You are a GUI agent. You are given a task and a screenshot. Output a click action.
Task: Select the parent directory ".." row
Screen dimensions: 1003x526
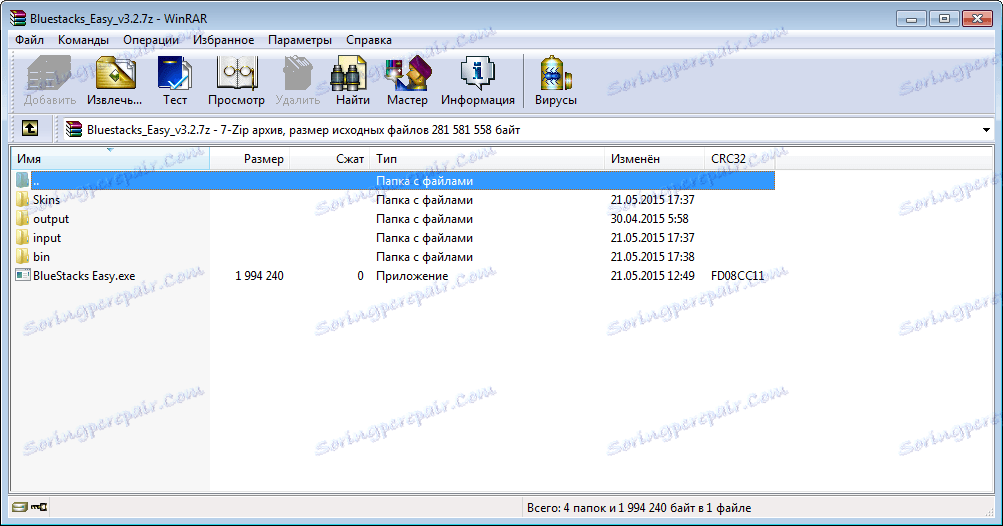[393, 180]
